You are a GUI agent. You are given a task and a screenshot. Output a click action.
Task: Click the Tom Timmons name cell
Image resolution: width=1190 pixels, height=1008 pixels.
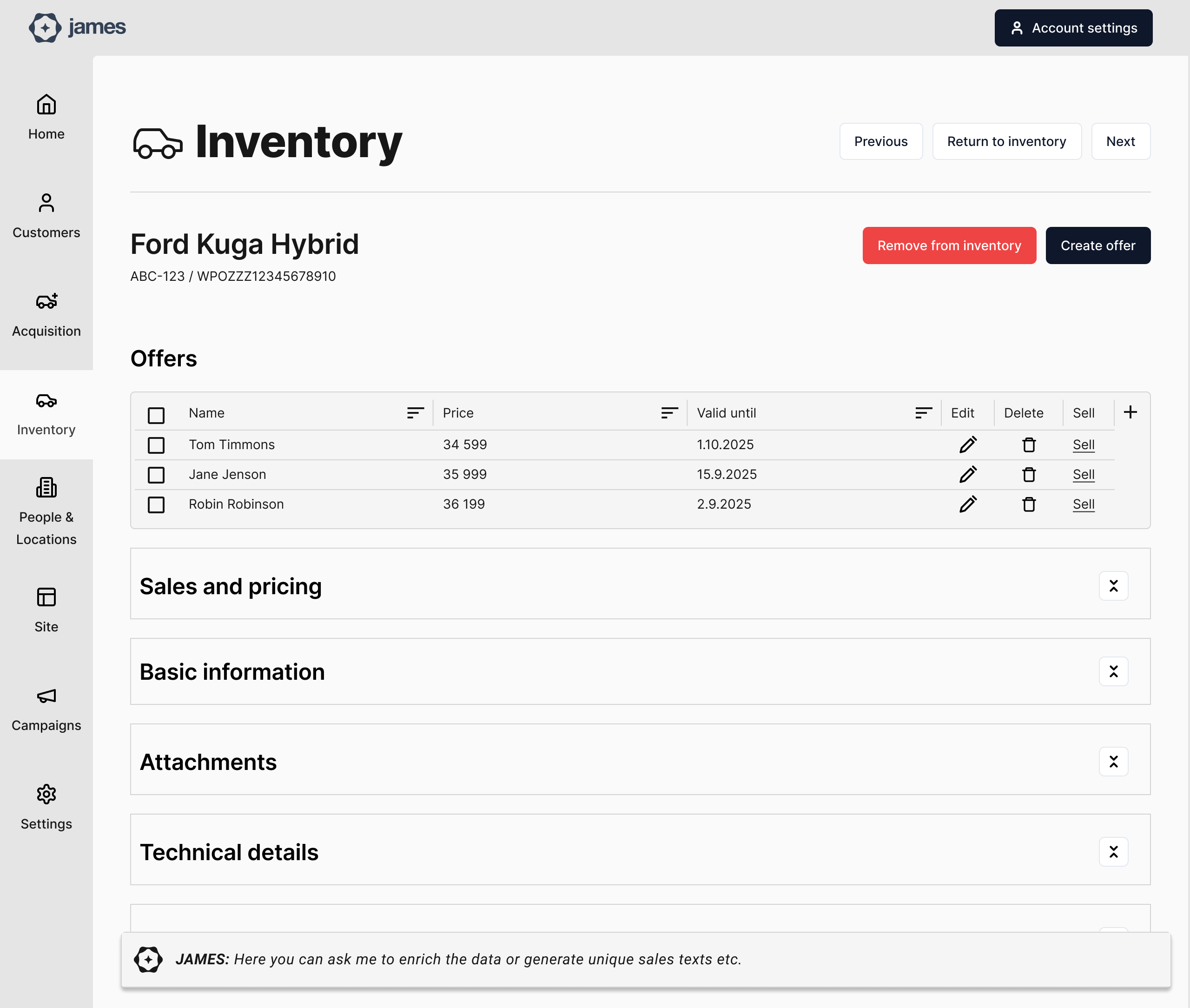coord(231,444)
